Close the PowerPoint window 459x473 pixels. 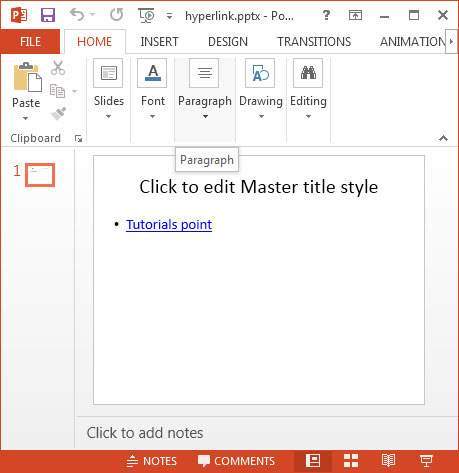(443, 15)
